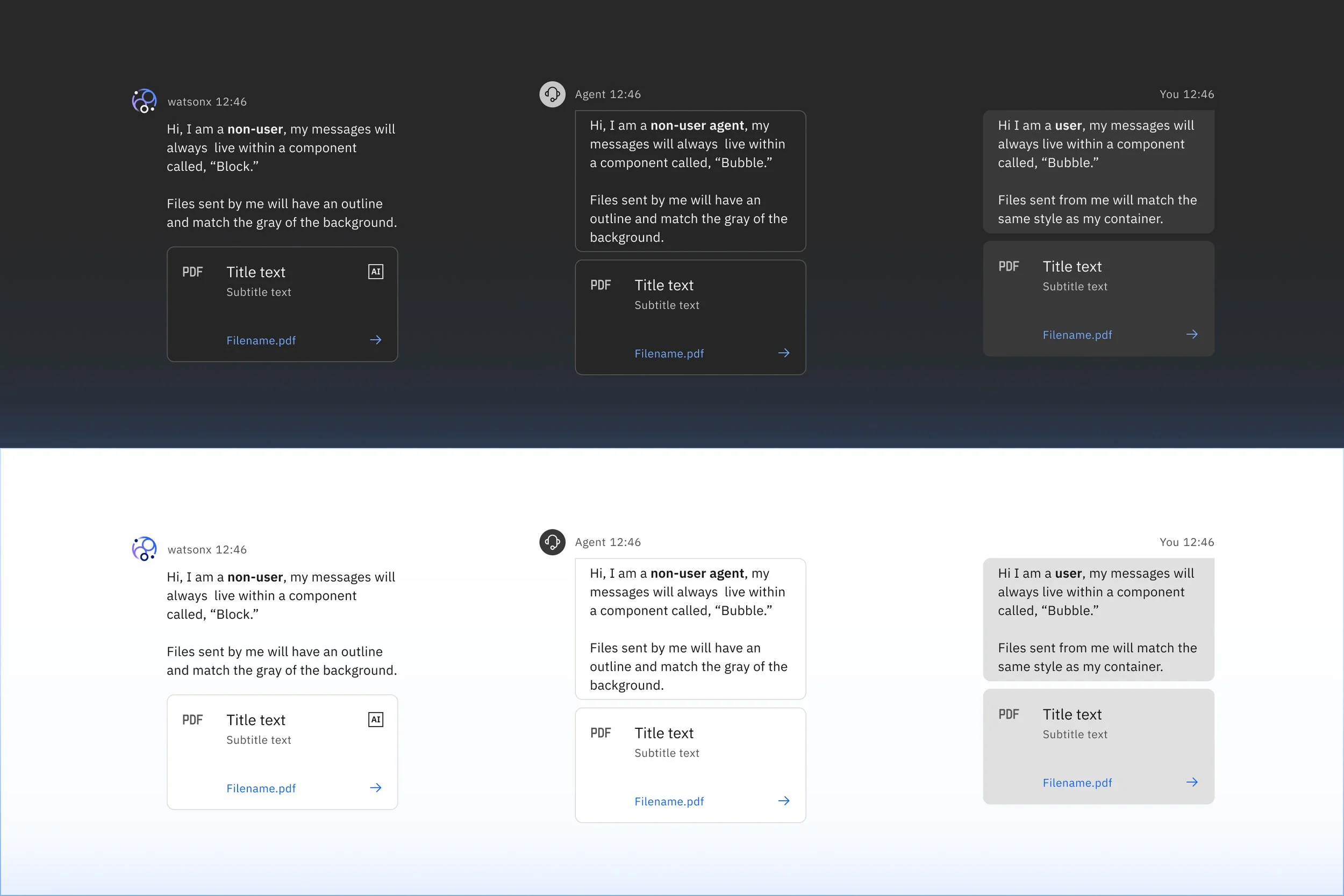Viewport: 1344px width, 896px height.
Task: Click the Agent headset avatar in light theme
Action: [x=552, y=542]
